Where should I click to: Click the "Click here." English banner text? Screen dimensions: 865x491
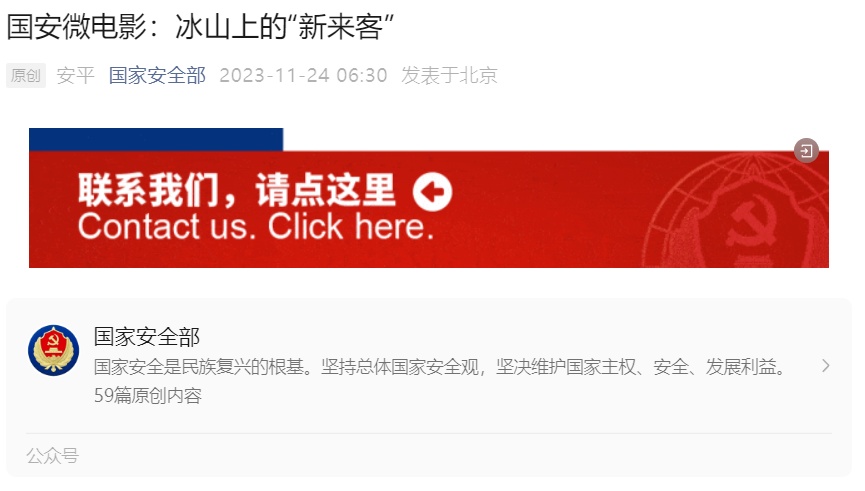pos(351,226)
